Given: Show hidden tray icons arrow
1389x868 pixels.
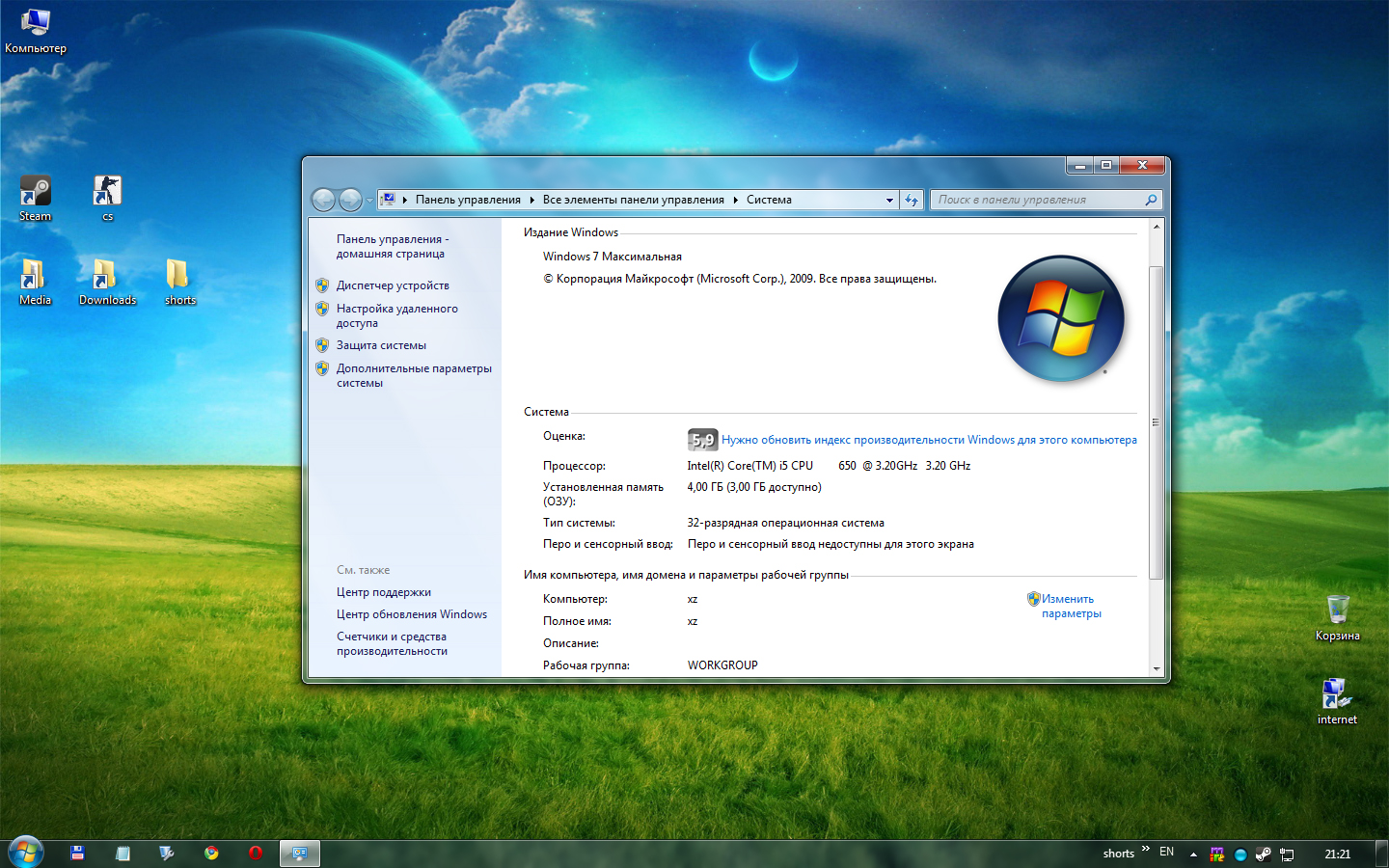Looking at the screenshot, I should [1193, 854].
